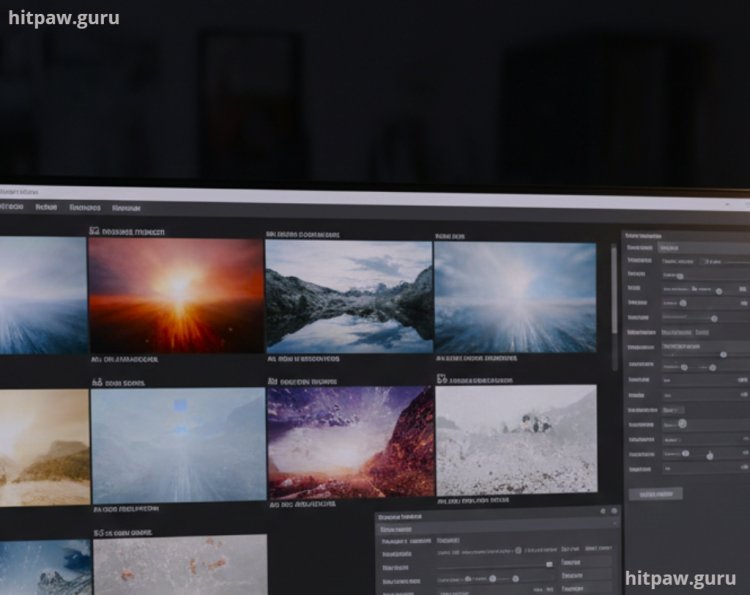The height and width of the screenshot is (595, 750).
Task: Click the icon above the purple galaxy thumbnail
Action: (271, 382)
